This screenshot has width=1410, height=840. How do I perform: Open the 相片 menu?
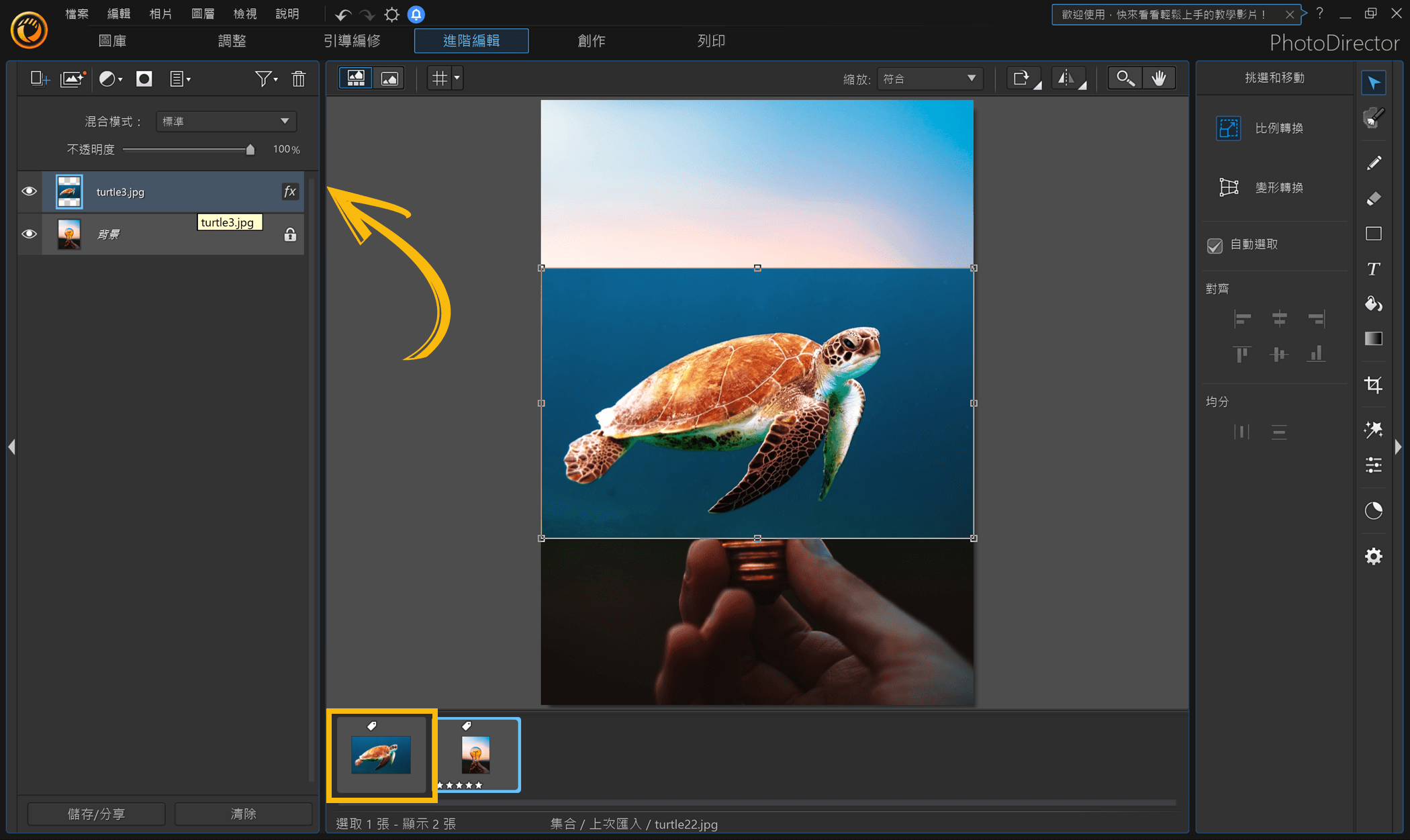160,13
